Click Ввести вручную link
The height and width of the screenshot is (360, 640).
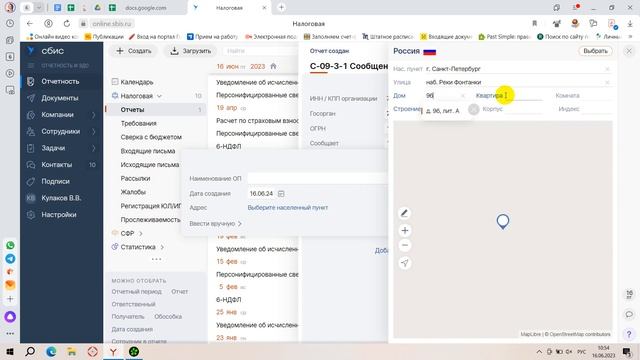(x=215, y=224)
